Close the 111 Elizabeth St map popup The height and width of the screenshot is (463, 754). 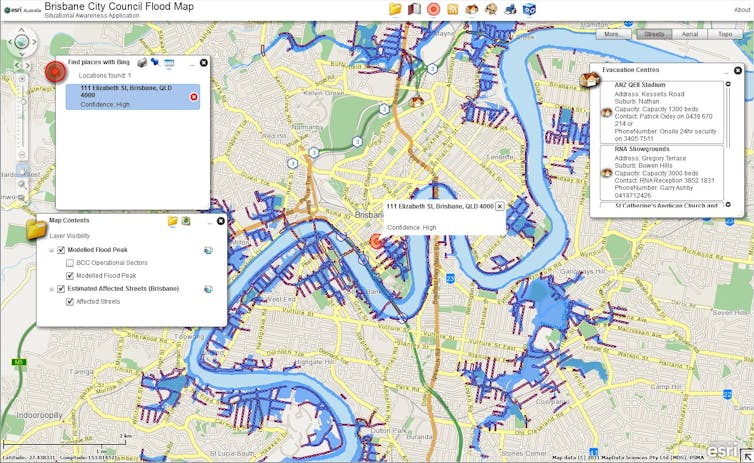[x=500, y=206]
